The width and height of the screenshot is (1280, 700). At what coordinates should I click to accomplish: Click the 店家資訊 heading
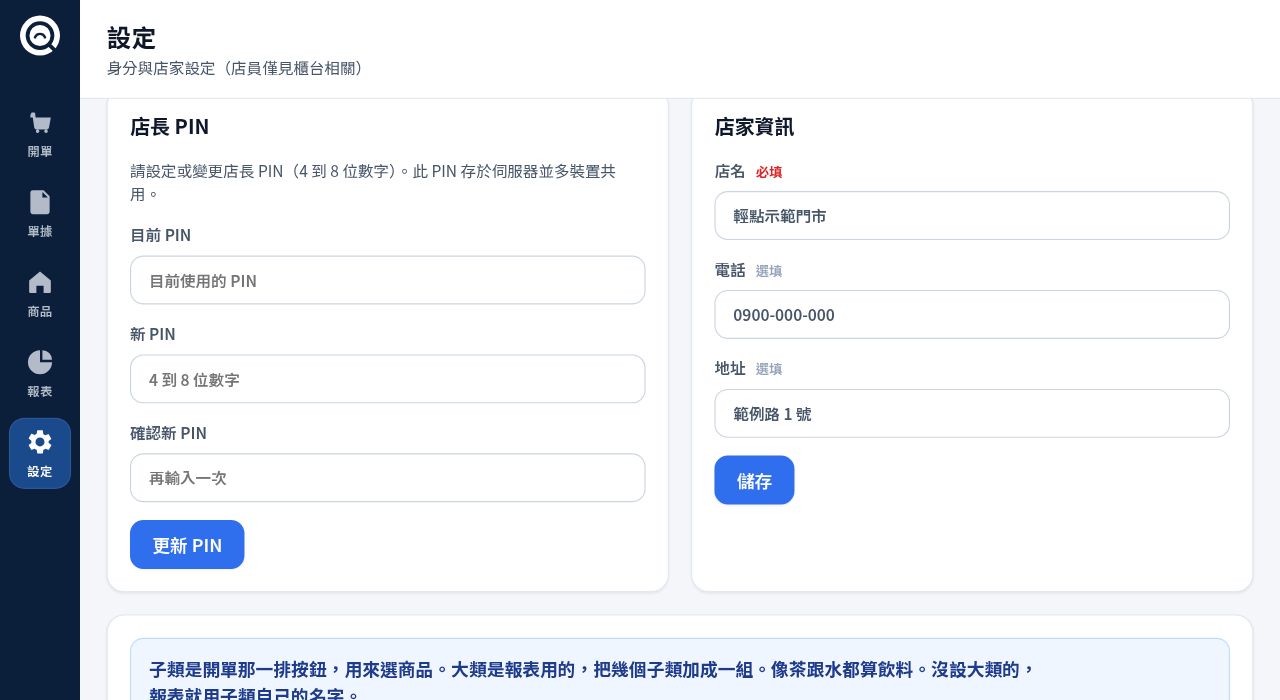tap(754, 126)
